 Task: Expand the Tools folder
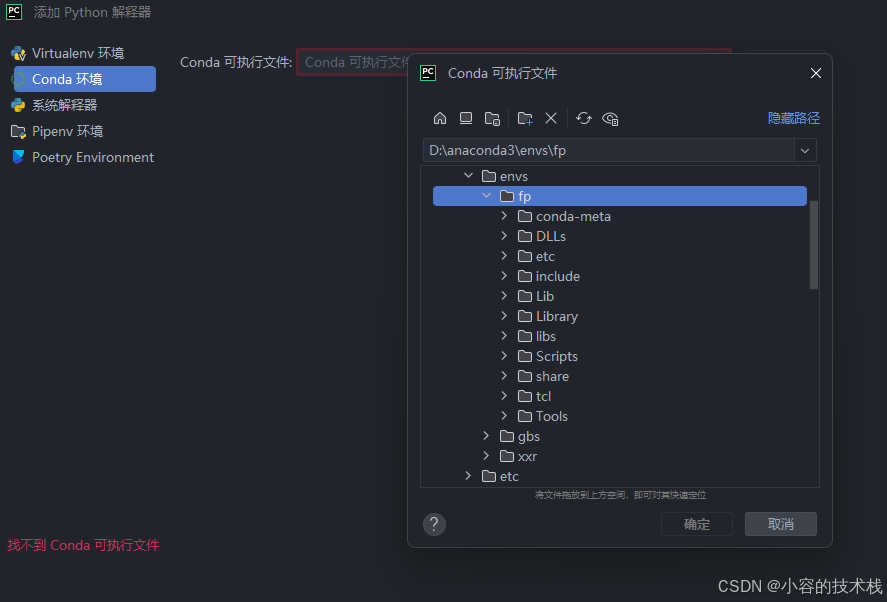[x=504, y=416]
